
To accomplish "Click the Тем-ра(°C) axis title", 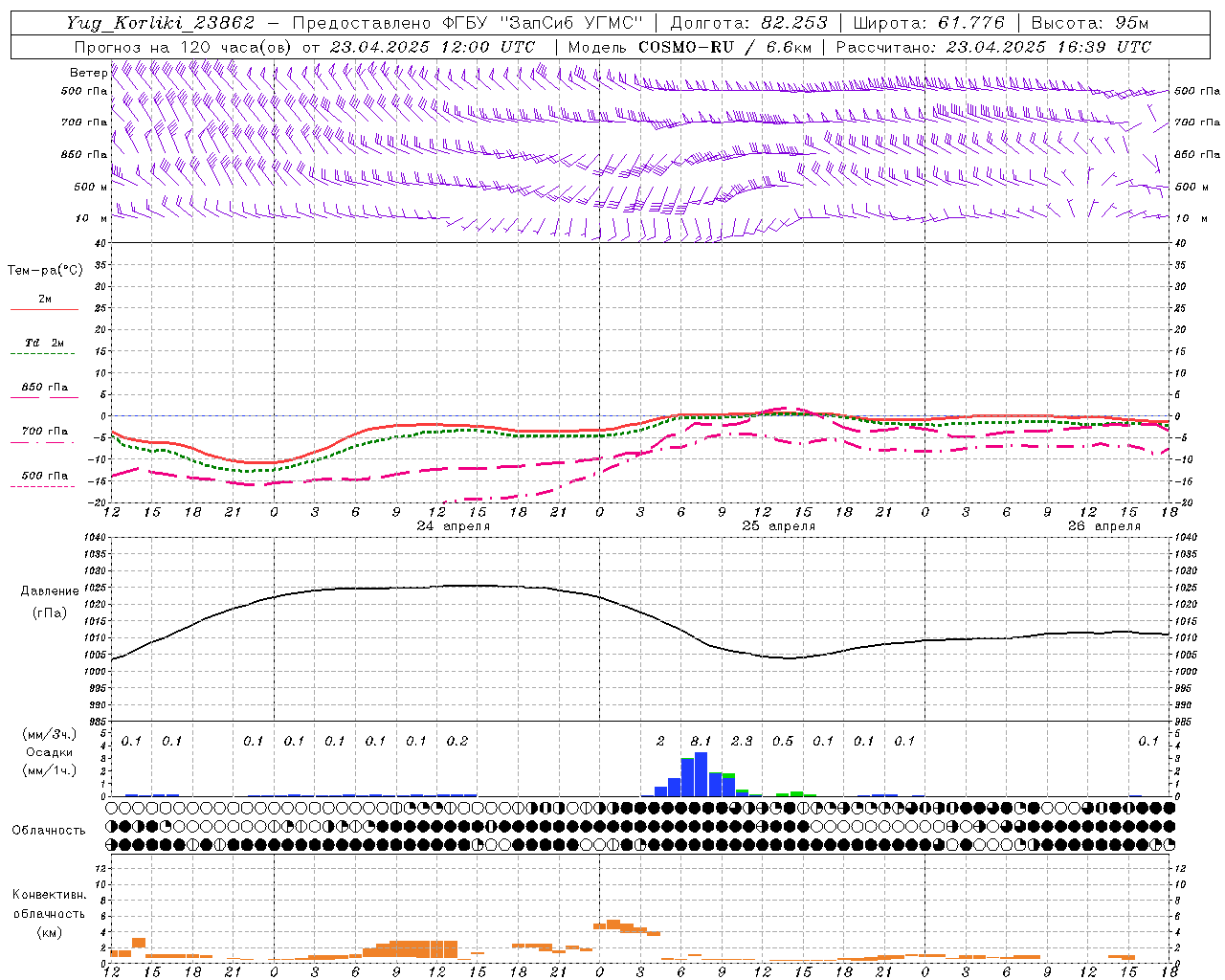I will tap(45, 271).
